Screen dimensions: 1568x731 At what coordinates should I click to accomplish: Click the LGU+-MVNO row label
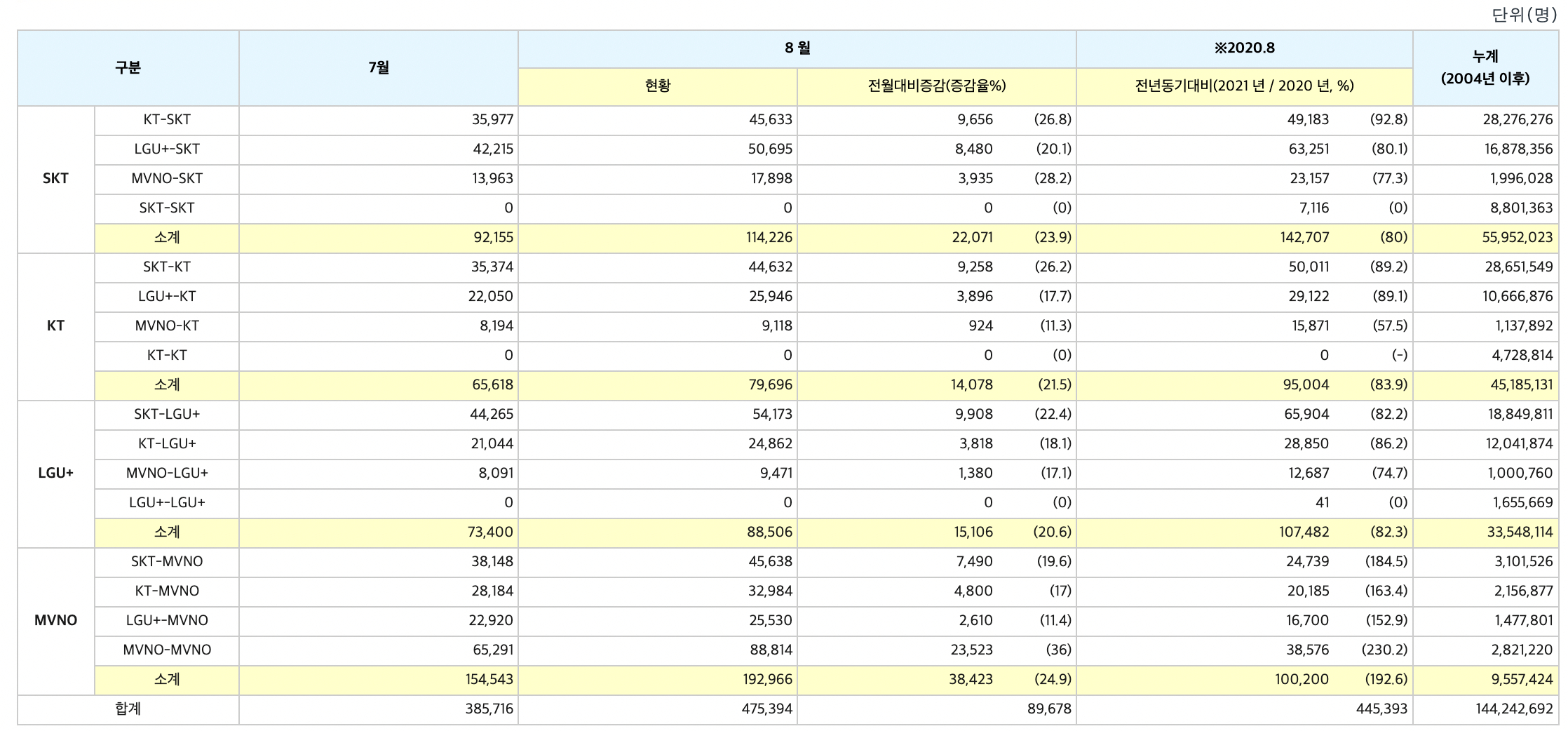coord(167,621)
